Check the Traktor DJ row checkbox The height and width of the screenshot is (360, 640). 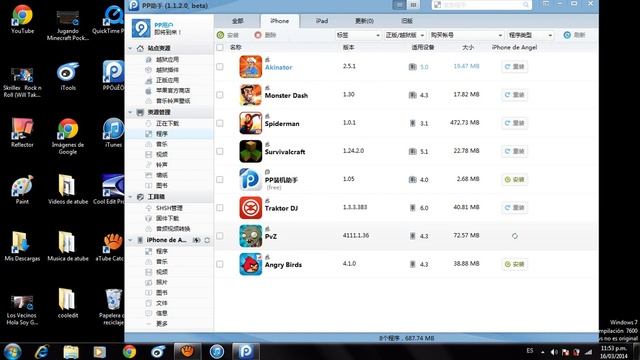point(220,207)
